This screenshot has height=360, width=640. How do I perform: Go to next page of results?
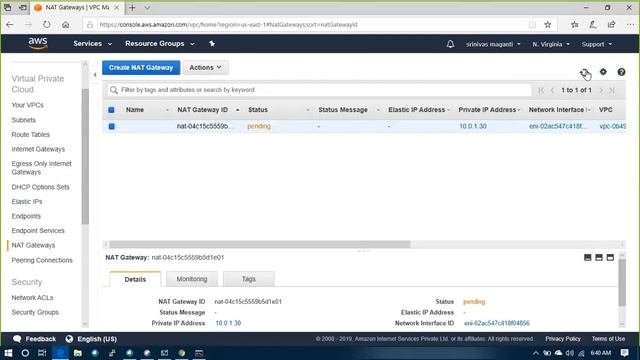(601, 90)
